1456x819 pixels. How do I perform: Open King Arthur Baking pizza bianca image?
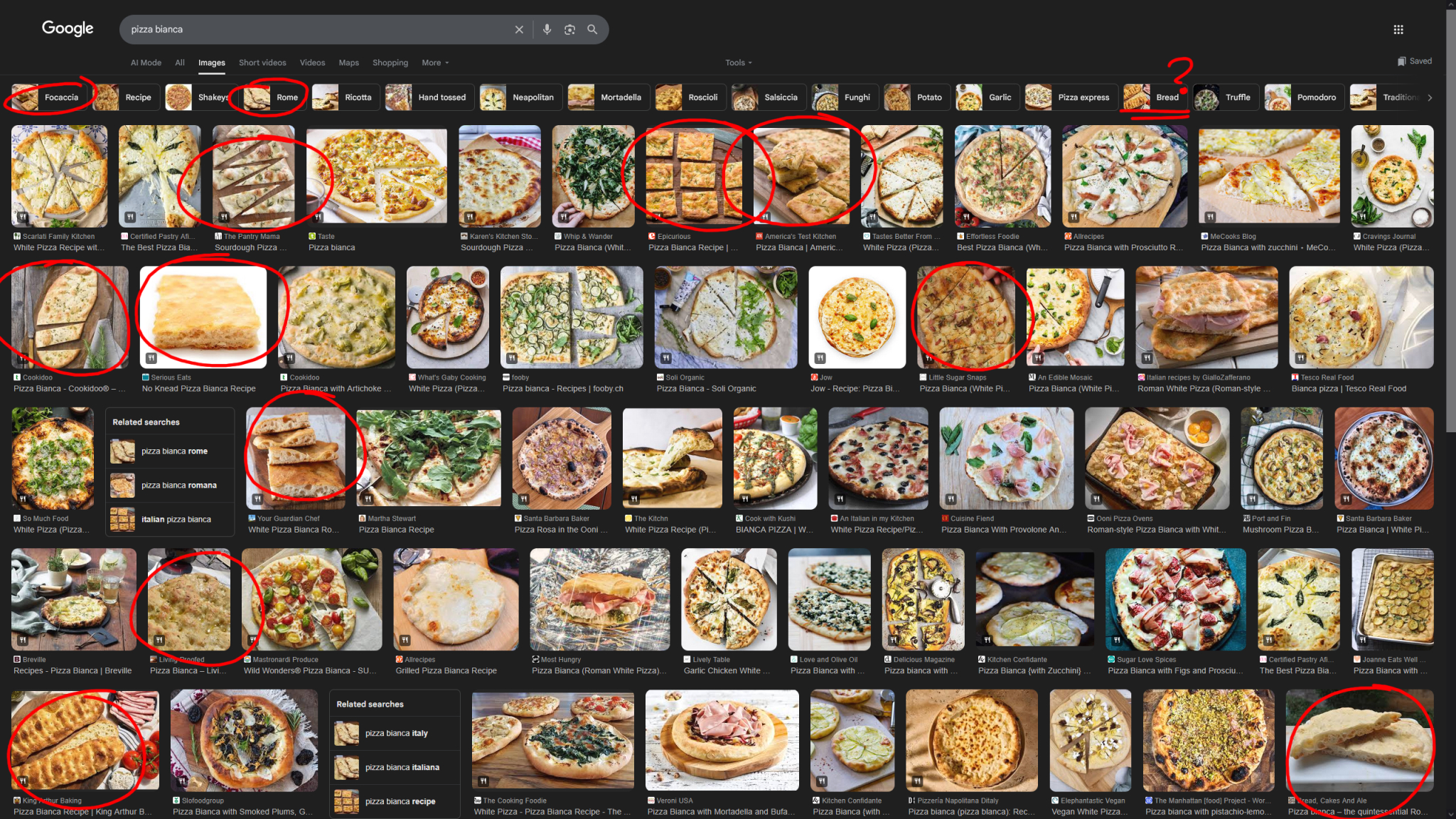point(85,739)
